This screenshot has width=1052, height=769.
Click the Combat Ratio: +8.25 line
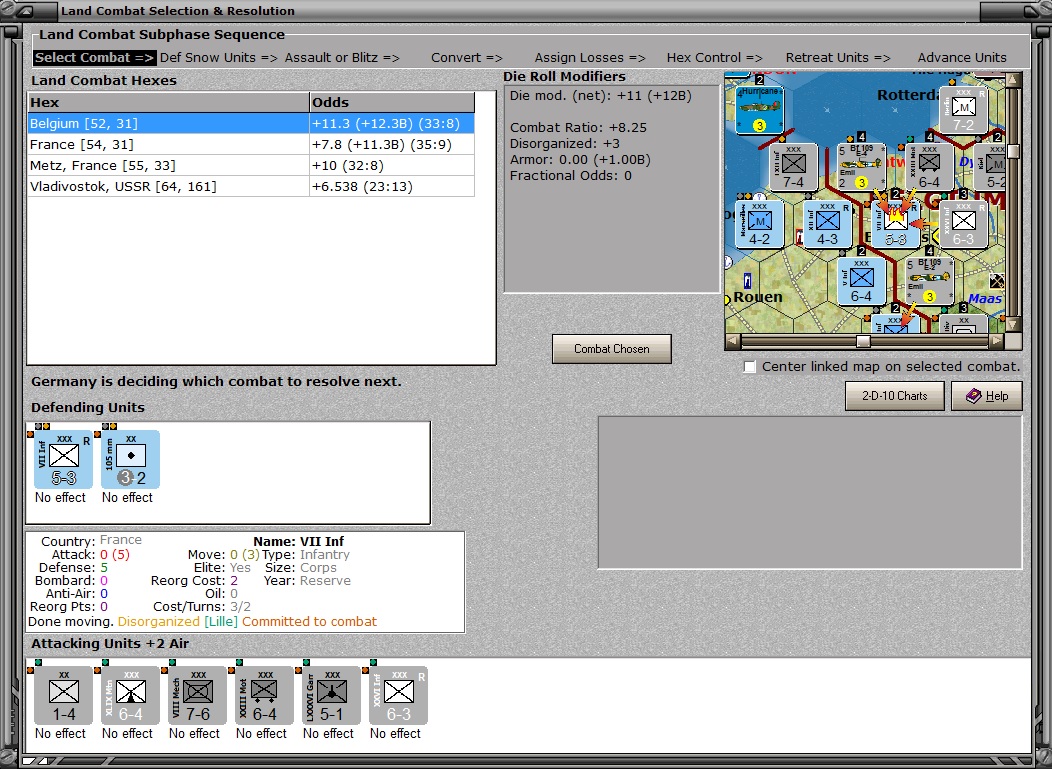tap(578, 127)
